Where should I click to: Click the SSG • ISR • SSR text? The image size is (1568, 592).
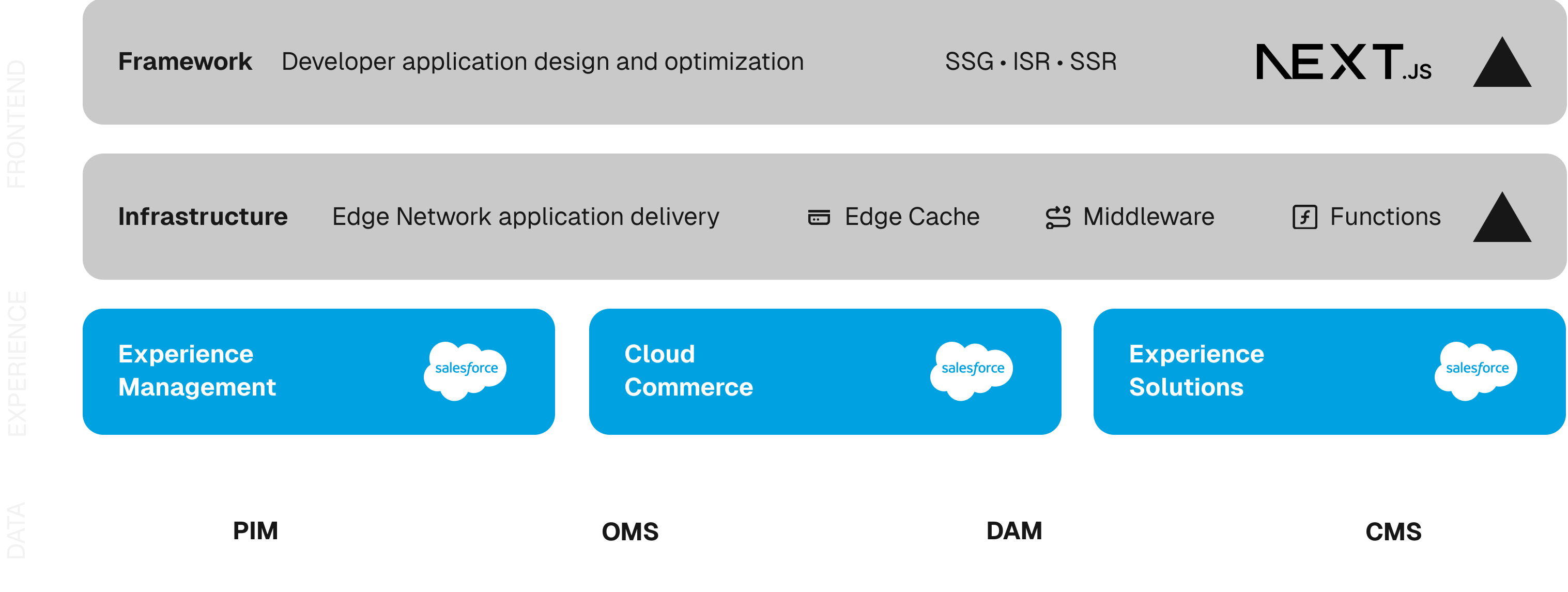[1031, 62]
